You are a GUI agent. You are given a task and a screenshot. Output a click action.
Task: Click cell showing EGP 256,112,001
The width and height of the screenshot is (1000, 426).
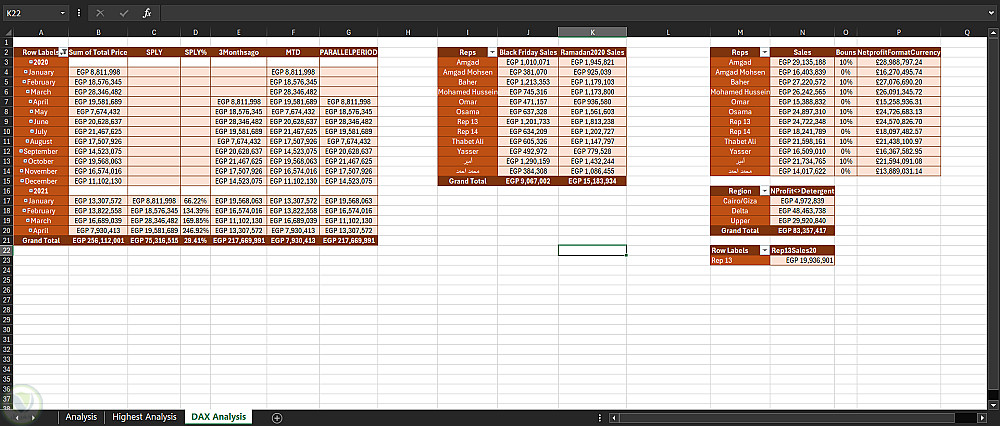(x=98, y=240)
